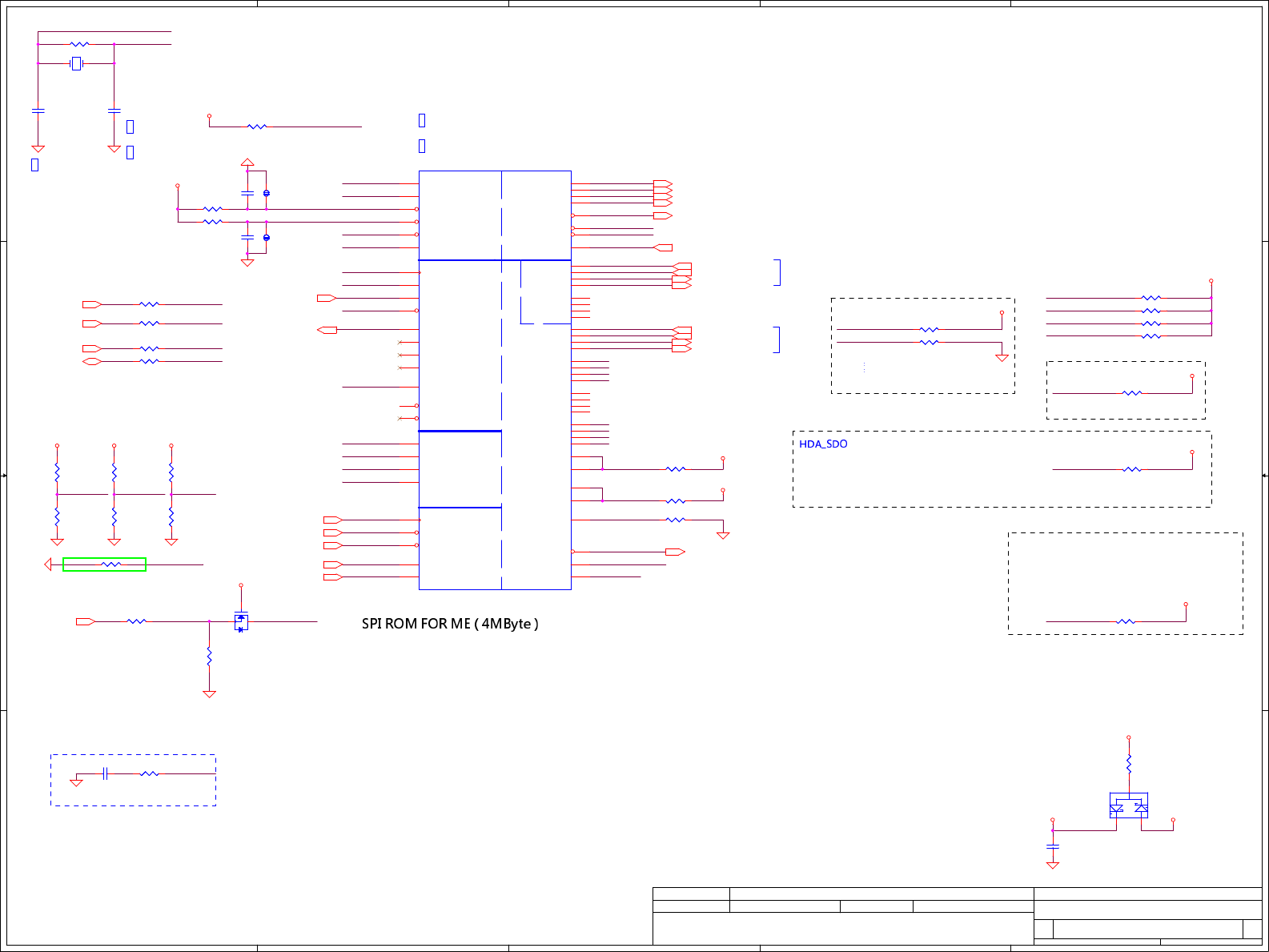Select the large central IC block

[495, 380]
